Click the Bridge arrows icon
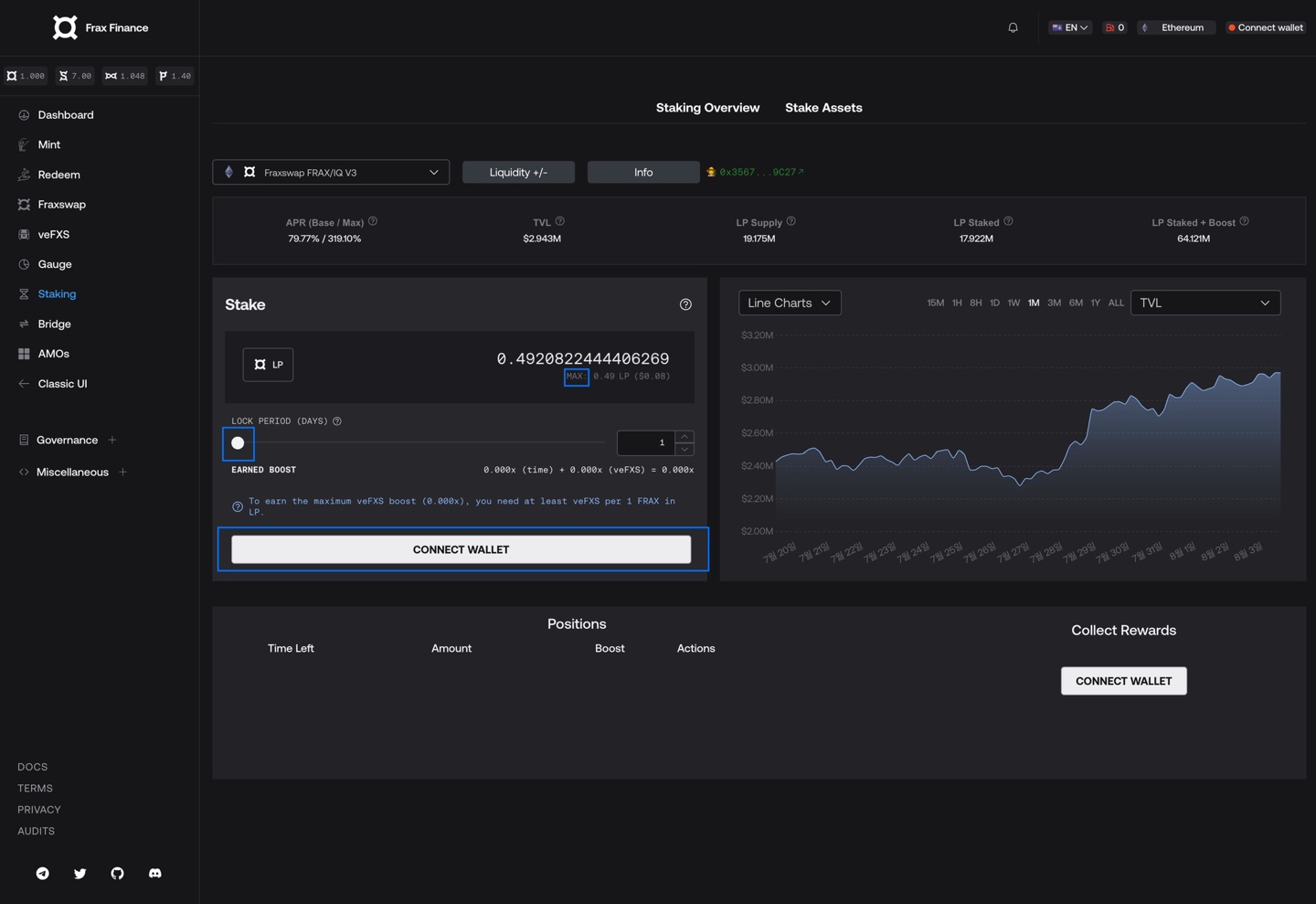 pos(24,324)
